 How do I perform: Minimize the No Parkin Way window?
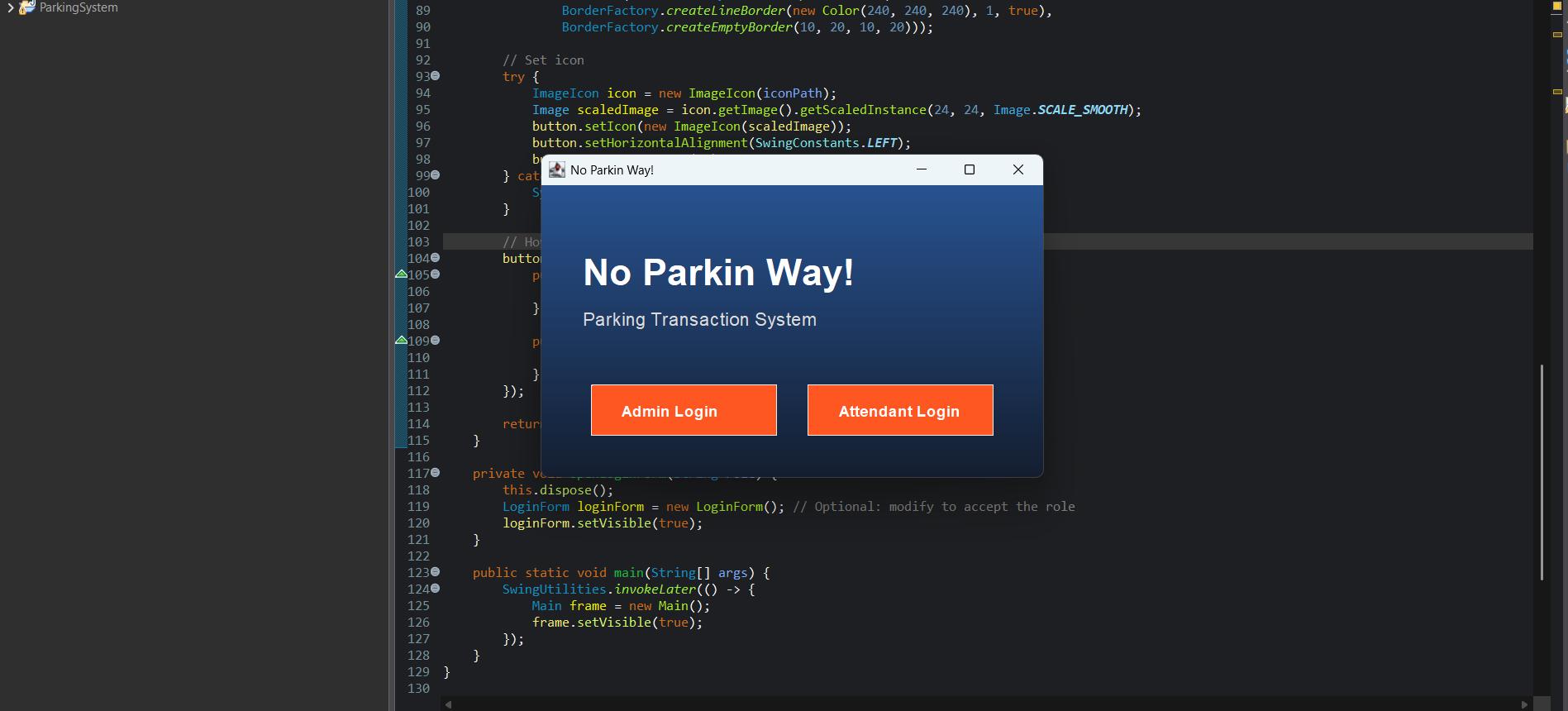(x=922, y=169)
